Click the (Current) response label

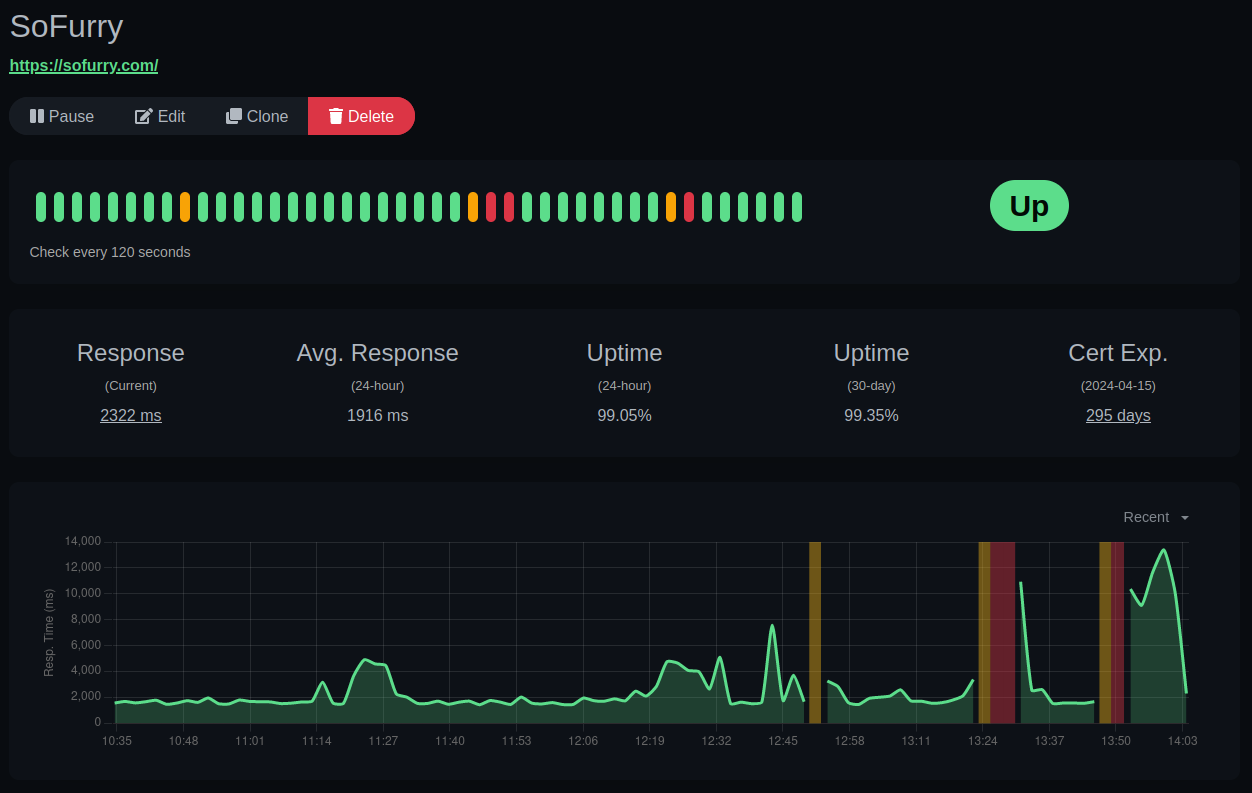[131, 385]
